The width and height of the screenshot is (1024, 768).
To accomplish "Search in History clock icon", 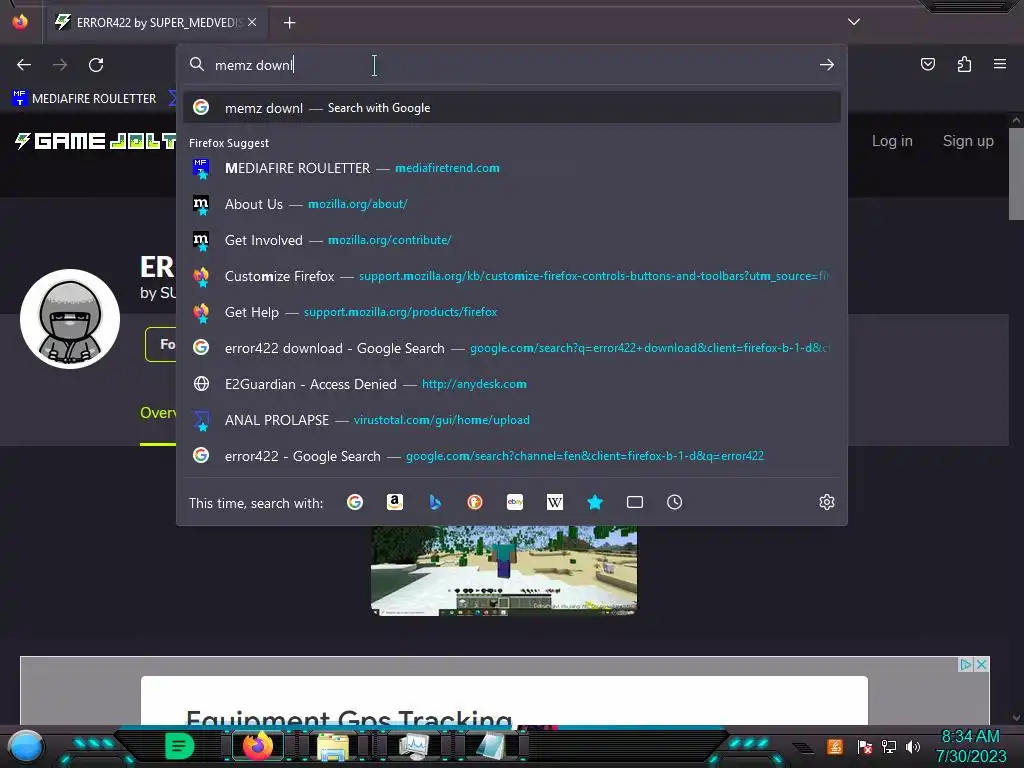I will [x=675, y=502].
